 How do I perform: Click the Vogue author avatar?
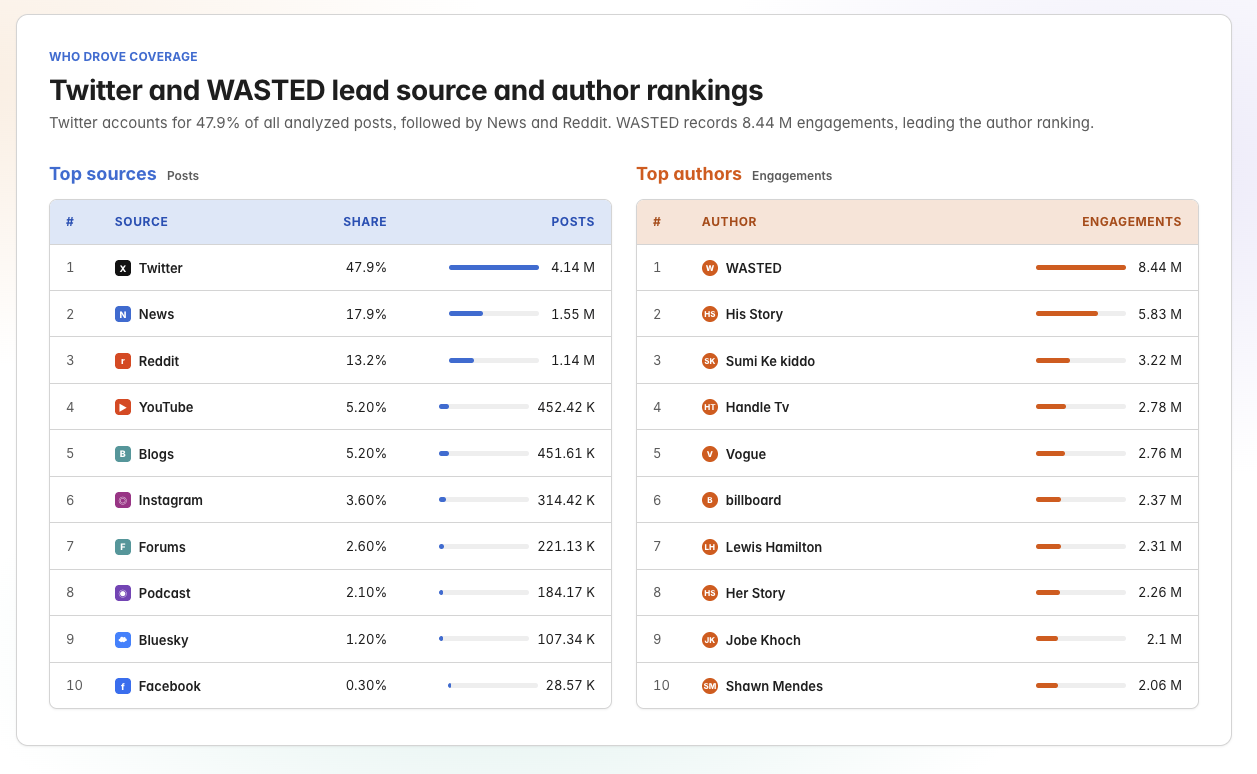point(710,454)
